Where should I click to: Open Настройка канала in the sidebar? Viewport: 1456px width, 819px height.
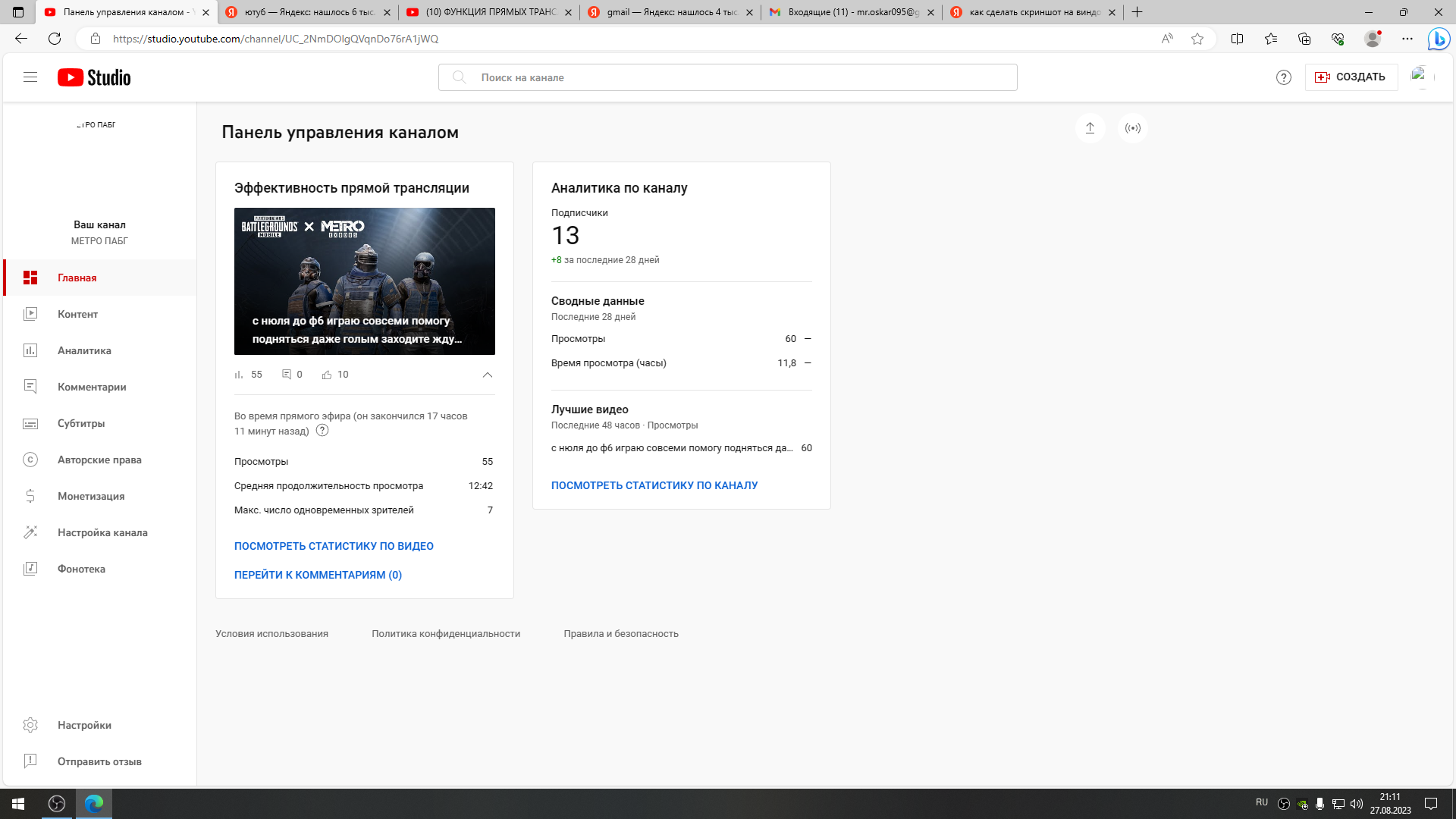pyautogui.click(x=100, y=532)
